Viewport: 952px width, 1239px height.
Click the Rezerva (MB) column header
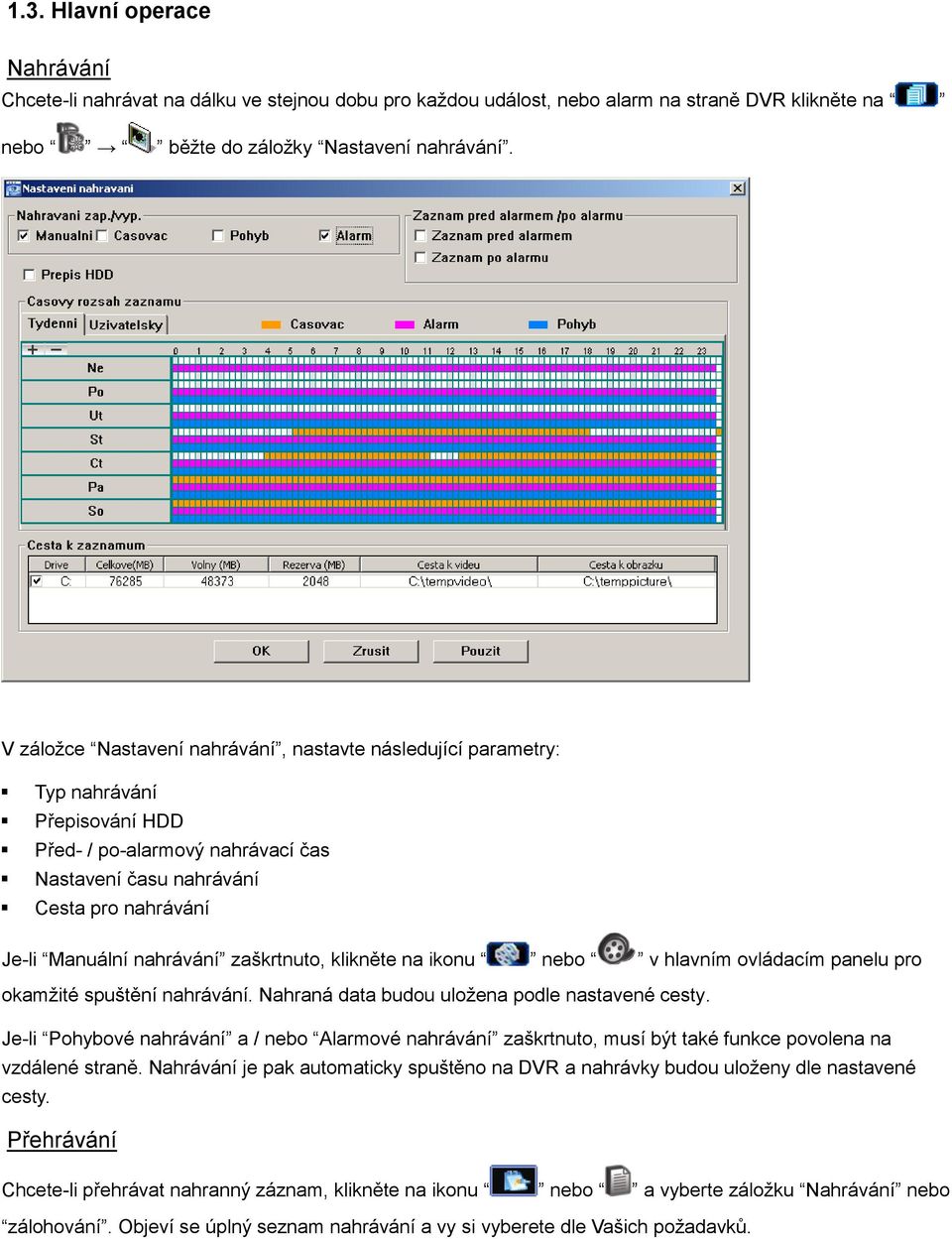pos(313,564)
